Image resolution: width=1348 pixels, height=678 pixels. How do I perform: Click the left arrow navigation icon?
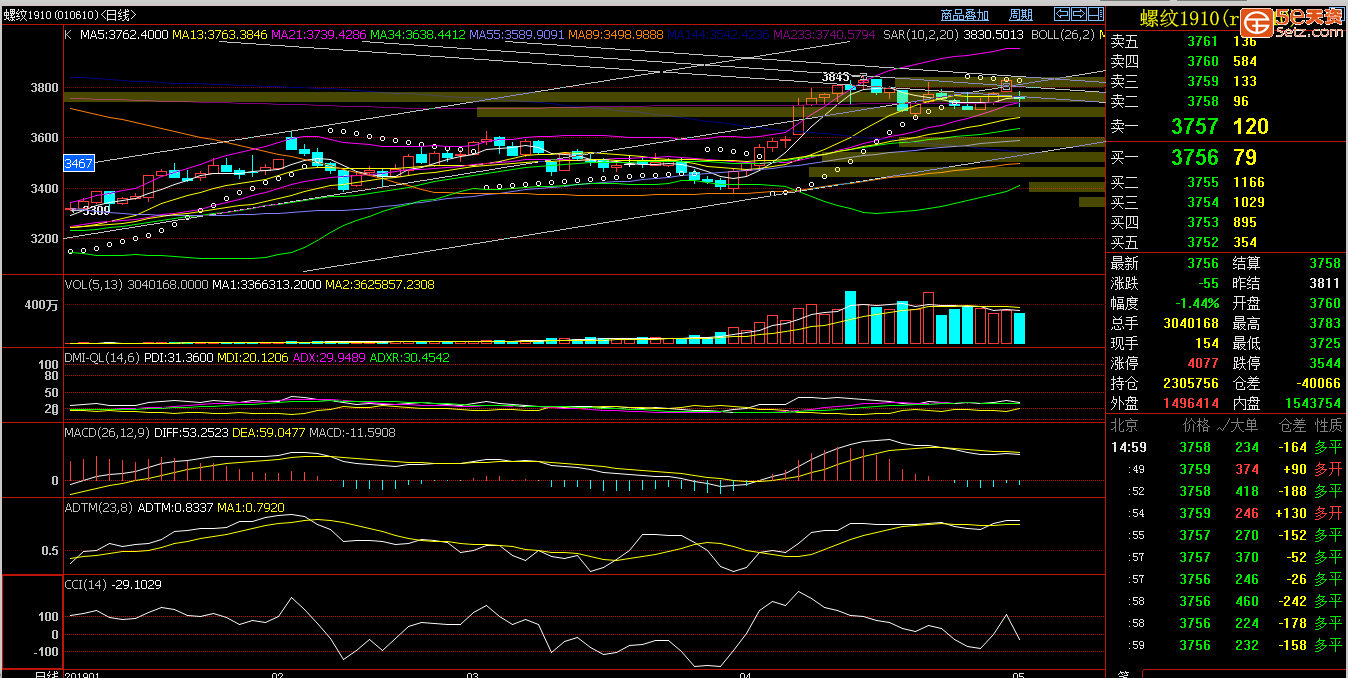click(x=1063, y=14)
